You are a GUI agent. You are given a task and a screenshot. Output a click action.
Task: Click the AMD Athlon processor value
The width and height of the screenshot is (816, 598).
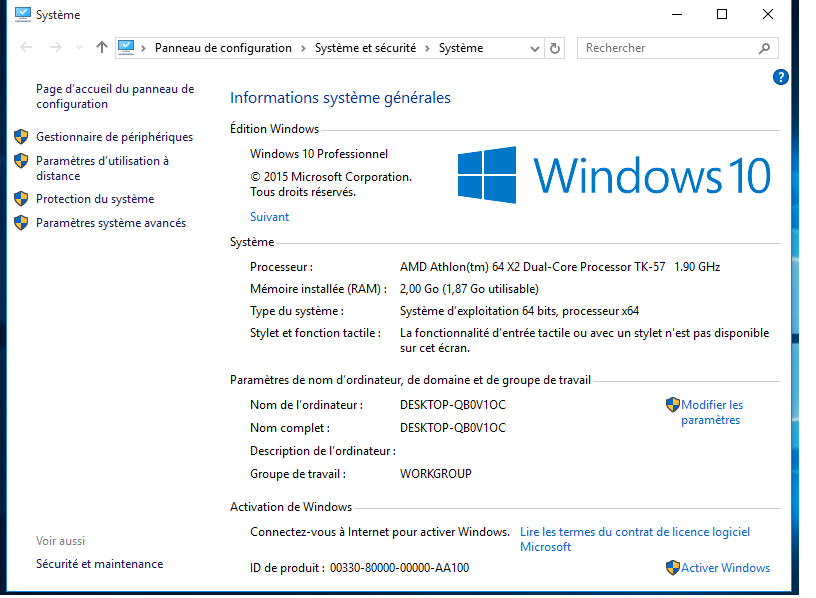pyautogui.click(x=560, y=267)
